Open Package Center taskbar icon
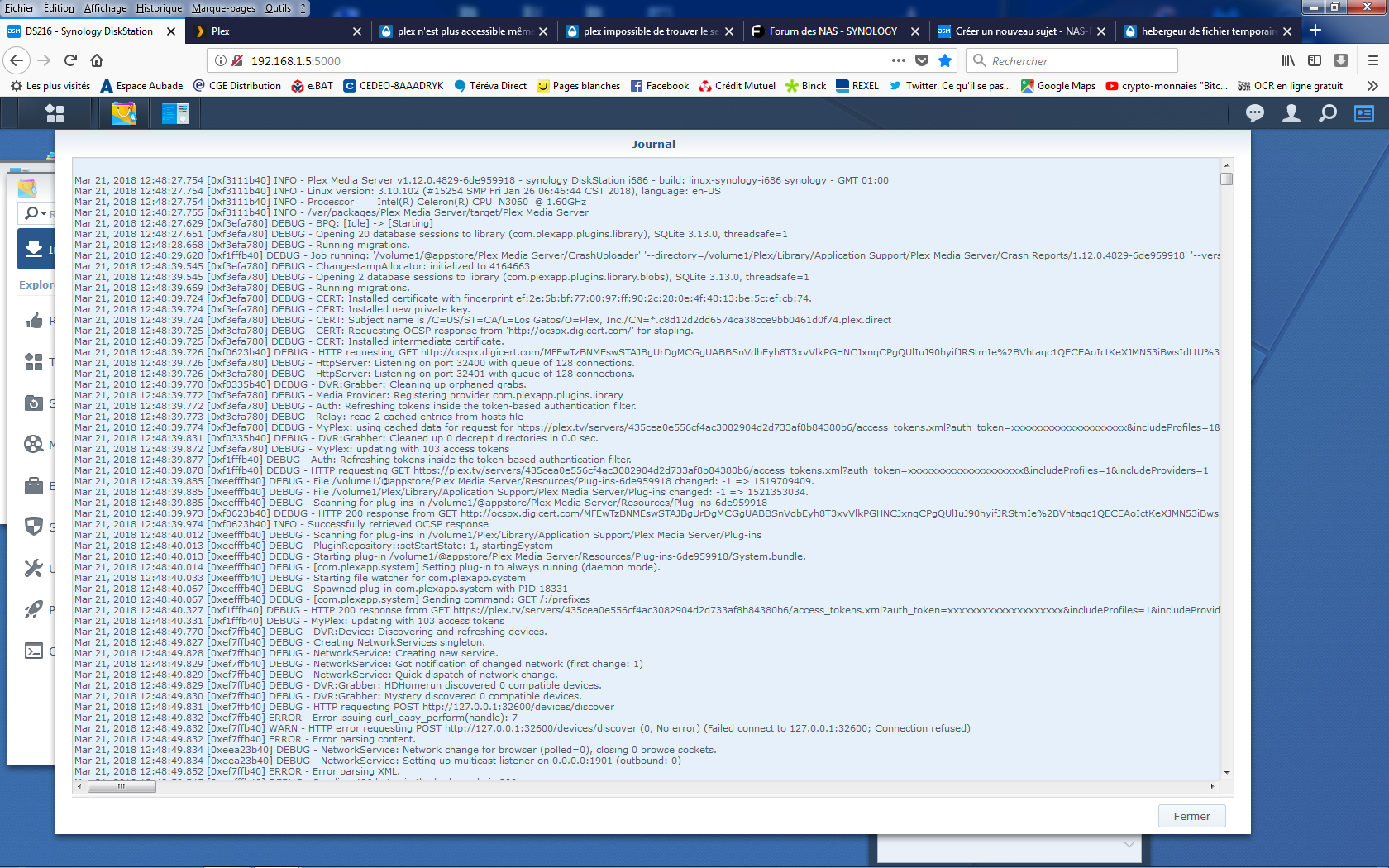The height and width of the screenshot is (868, 1389). pyautogui.click(x=124, y=113)
